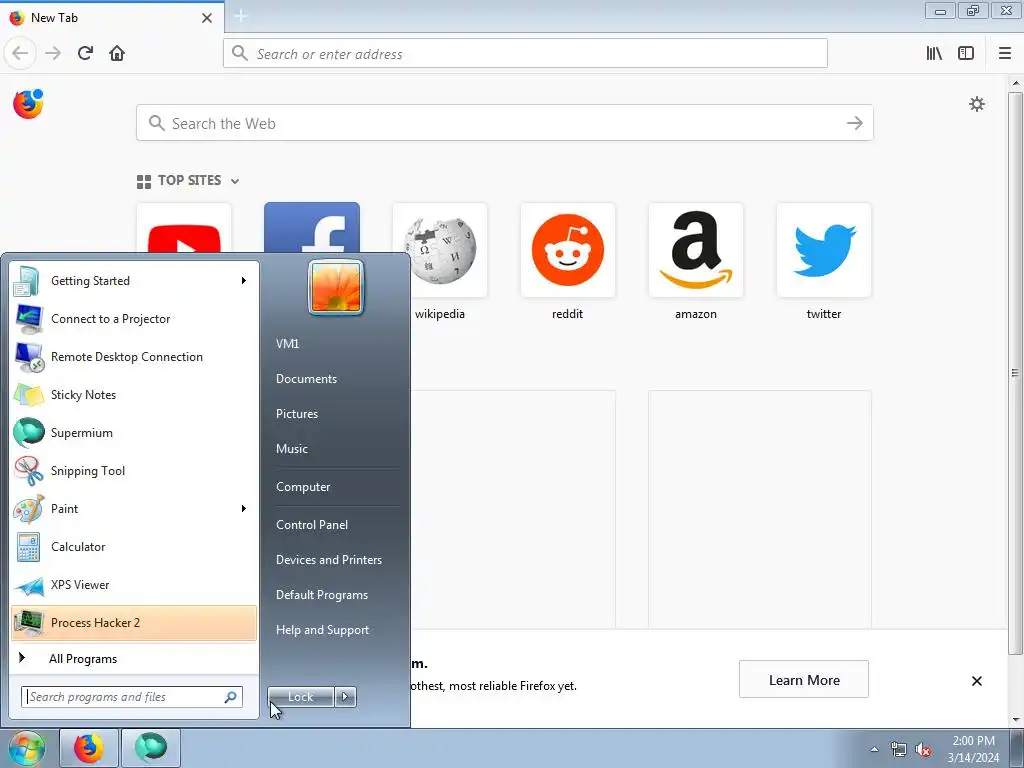The image size is (1024, 768).
Task: Open the taskbar clock and date
Action: [973, 749]
